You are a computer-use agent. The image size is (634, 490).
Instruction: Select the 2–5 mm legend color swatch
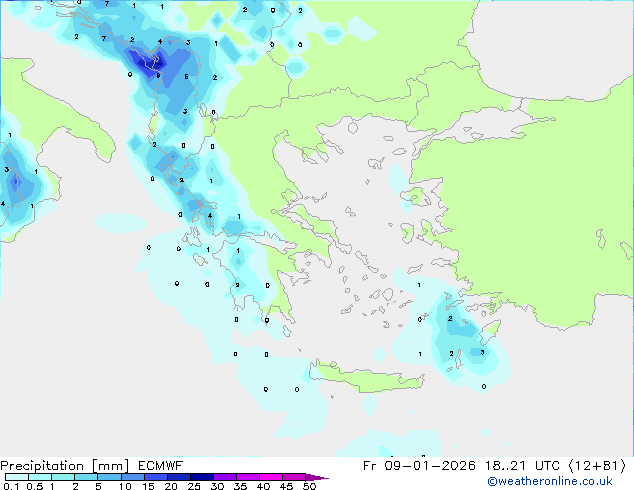coord(86,477)
